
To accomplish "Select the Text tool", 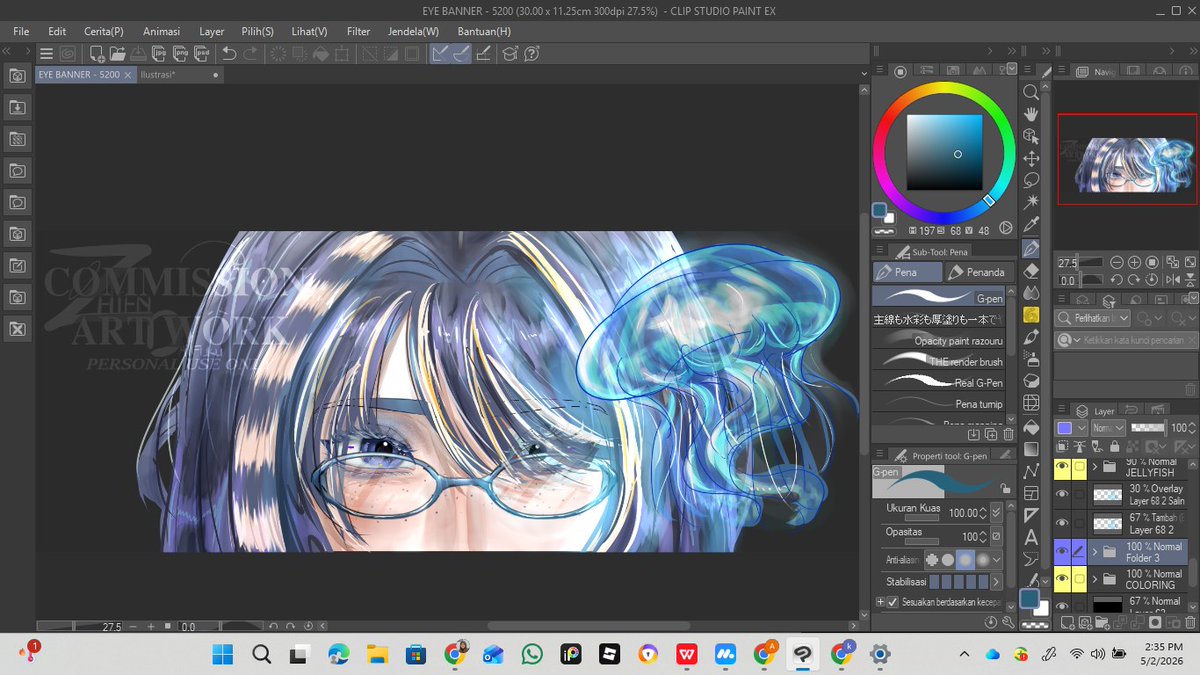I will pyautogui.click(x=1031, y=539).
